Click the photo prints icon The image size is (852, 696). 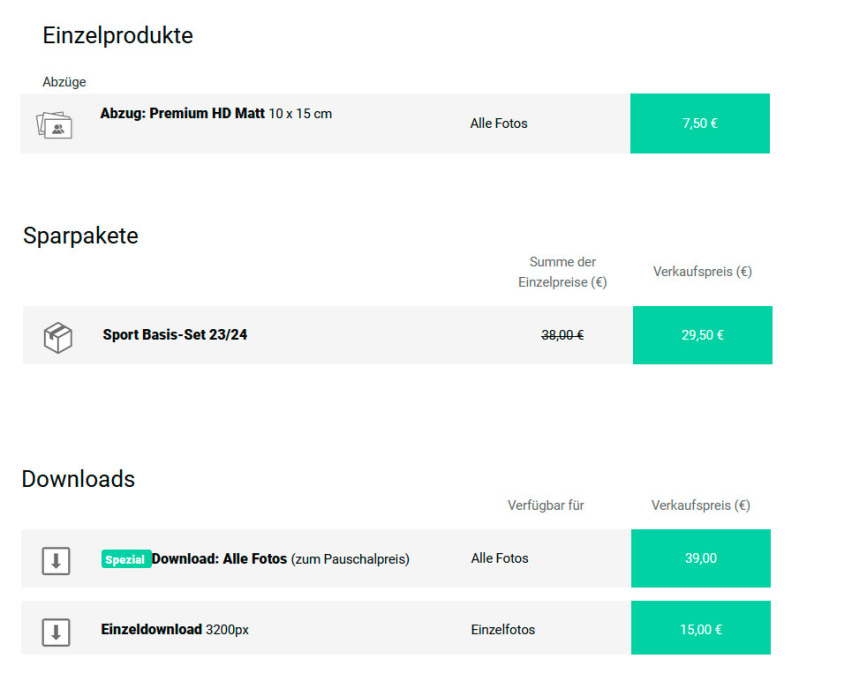click(54, 125)
